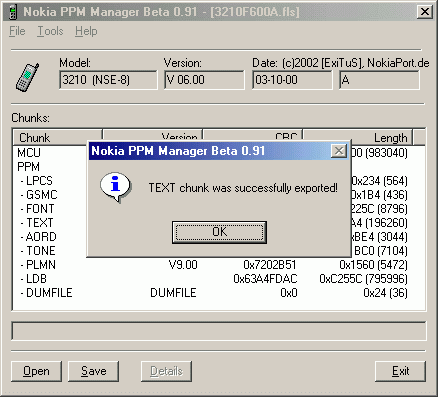438x397 pixels.
Task: Click the Exit button
Action: pyautogui.click(x=400, y=371)
